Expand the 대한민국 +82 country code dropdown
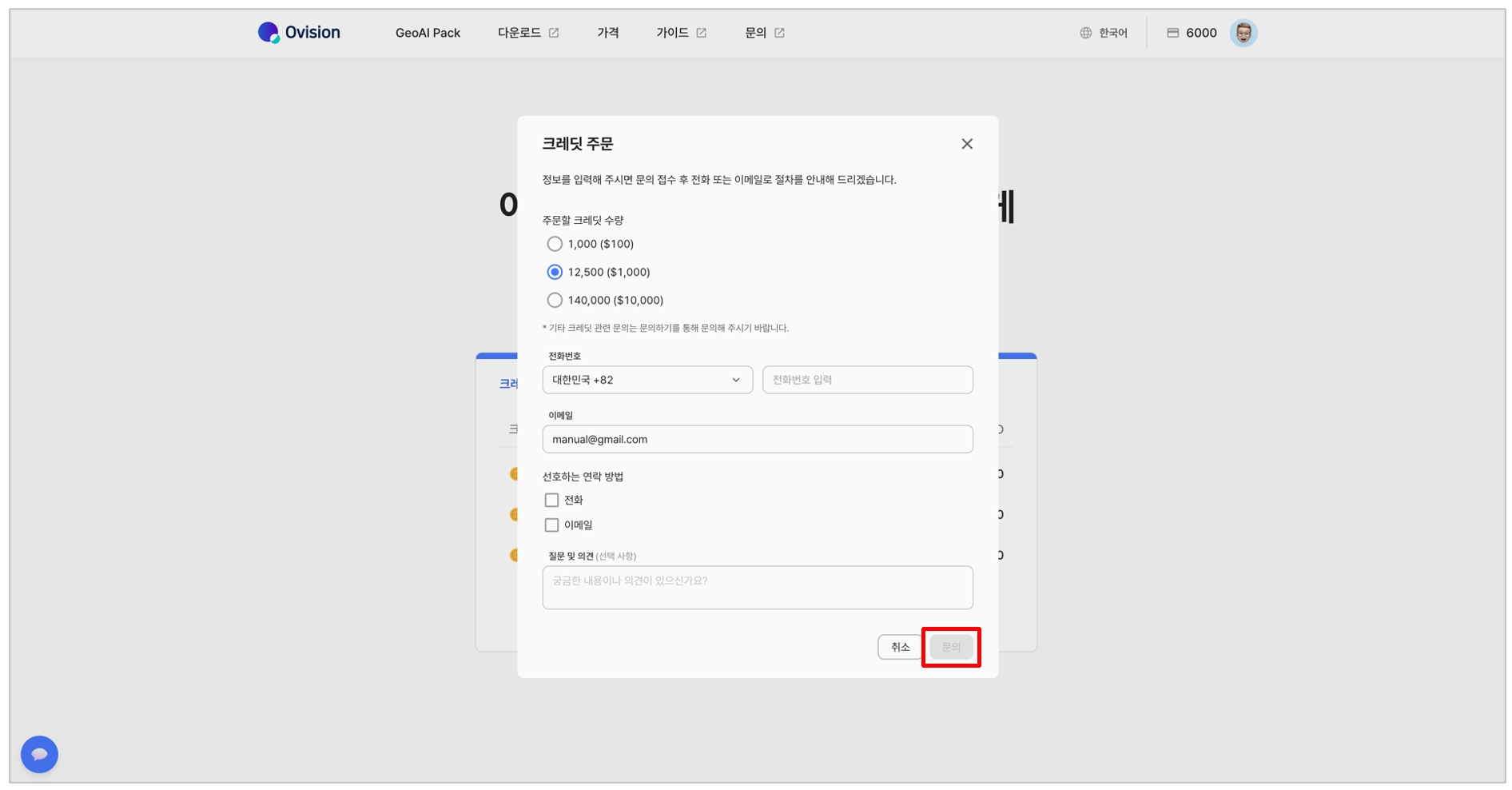 point(647,380)
